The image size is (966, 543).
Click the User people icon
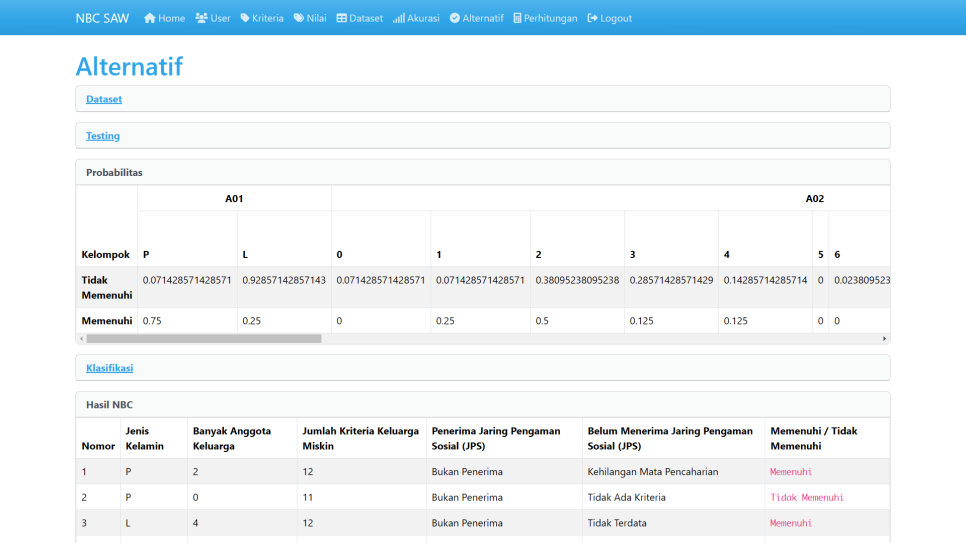(202, 18)
